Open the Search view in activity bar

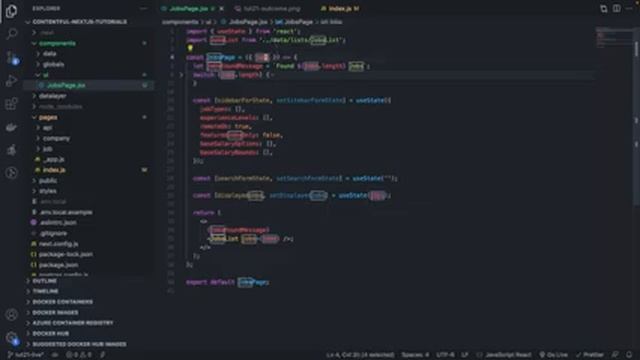11,34
